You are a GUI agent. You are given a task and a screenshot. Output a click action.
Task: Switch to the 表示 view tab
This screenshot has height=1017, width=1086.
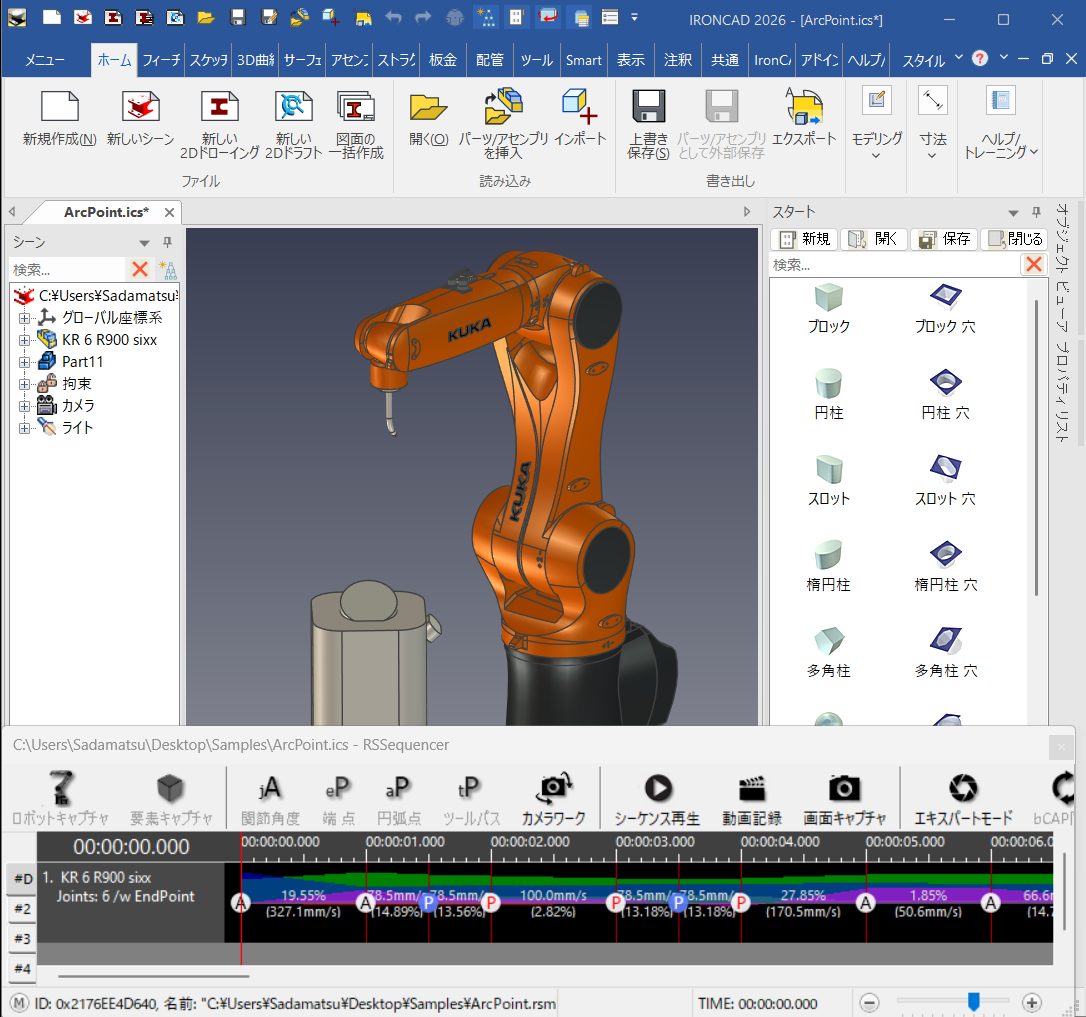pyautogui.click(x=630, y=60)
